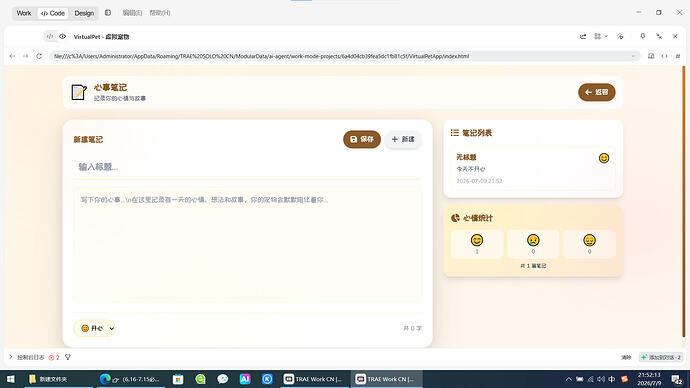Open the 帮助(H) menu
The width and height of the screenshot is (690, 388).
coord(160,13)
